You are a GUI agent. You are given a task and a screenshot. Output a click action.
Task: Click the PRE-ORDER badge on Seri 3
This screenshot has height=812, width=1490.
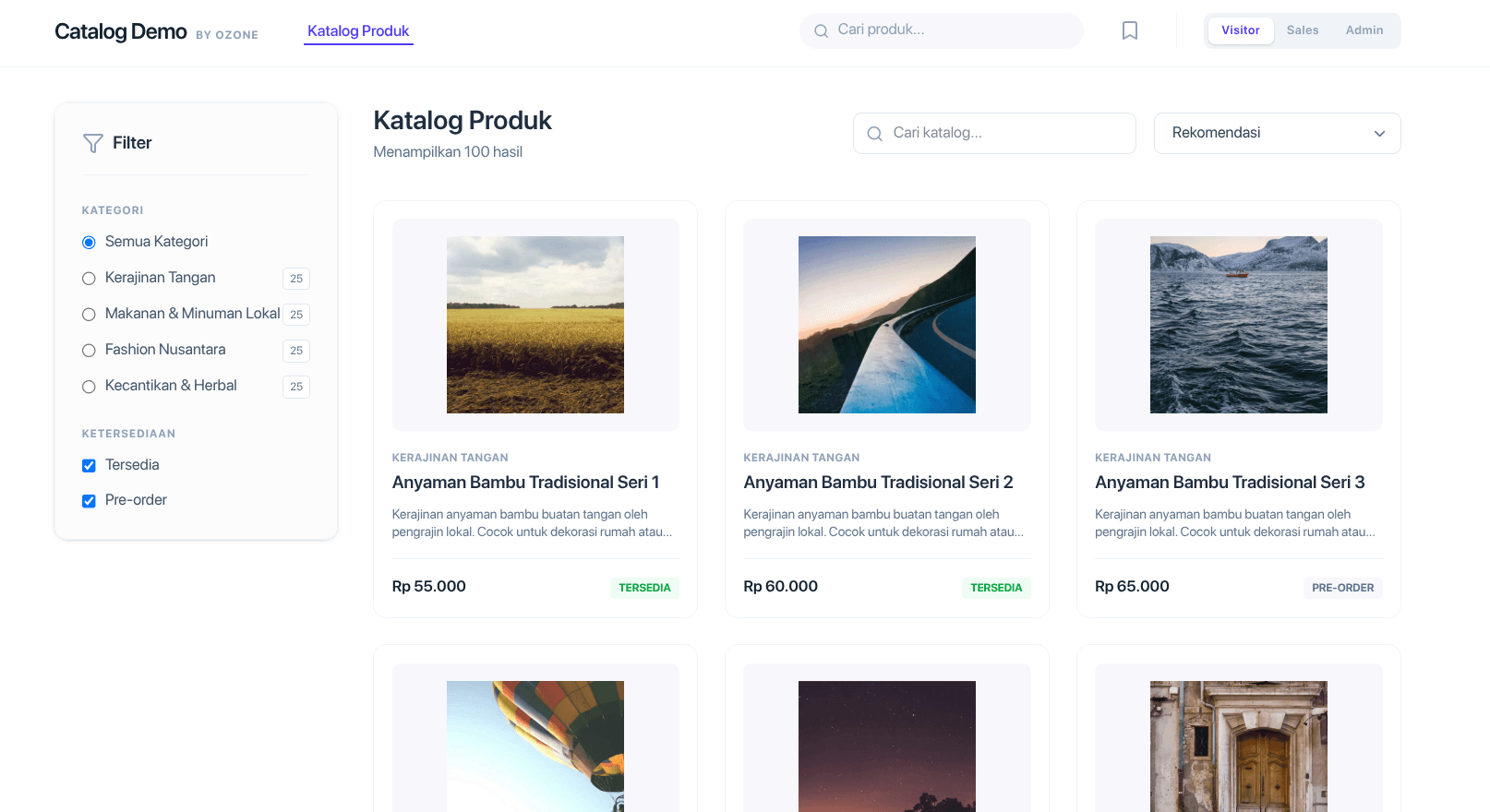1342,588
